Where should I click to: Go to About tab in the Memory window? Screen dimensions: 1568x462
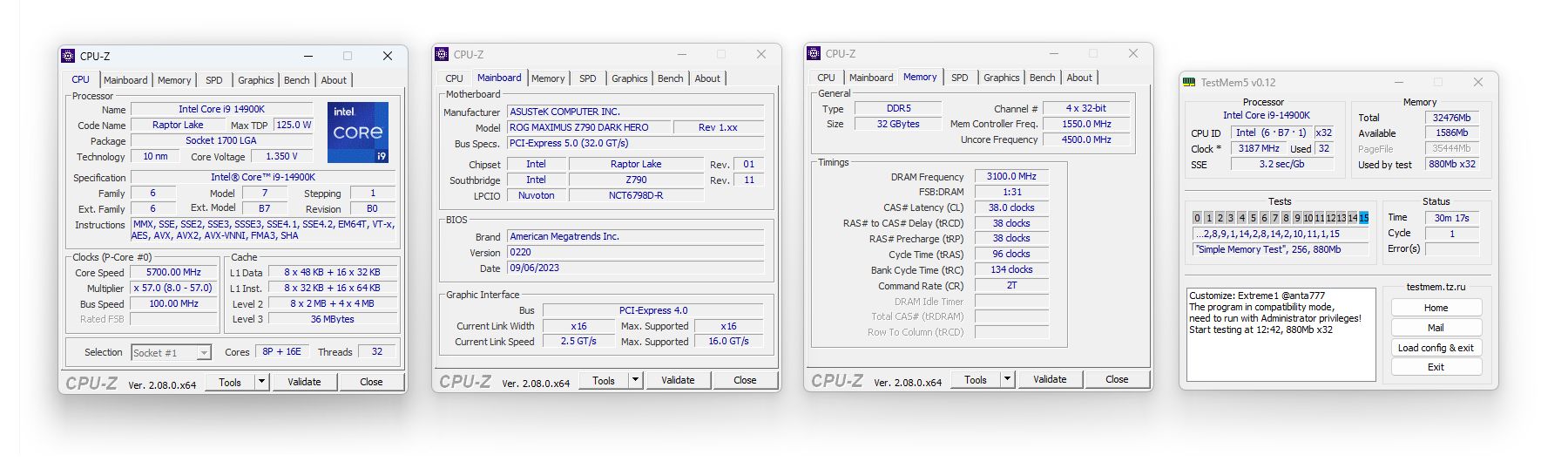pyautogui.click(x=1079, y=78)
